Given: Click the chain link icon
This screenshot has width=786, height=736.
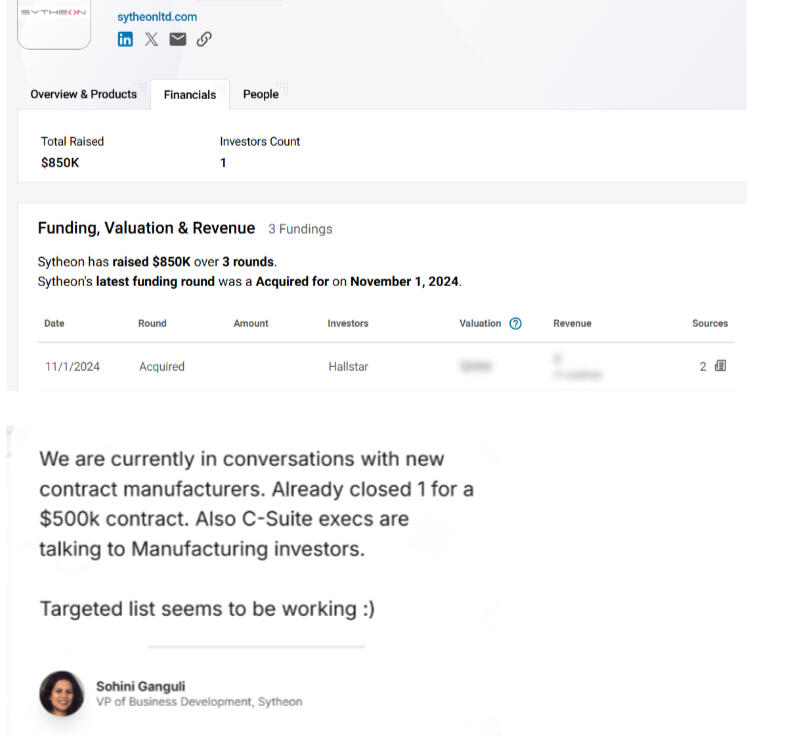Looking at the screenshot, I should (x=204, y=39).
